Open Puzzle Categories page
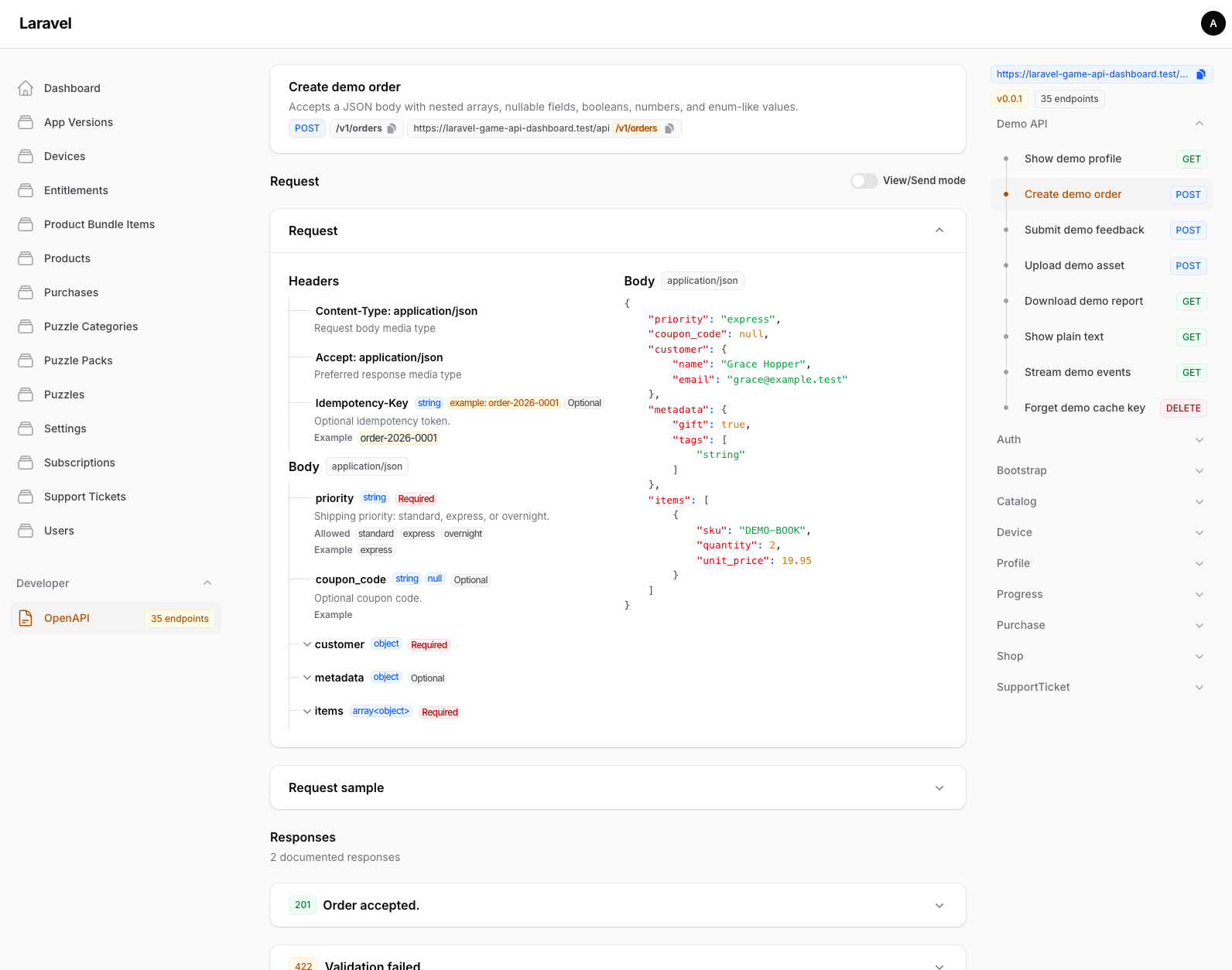1232x970 pixels. [x=116, y=326]
